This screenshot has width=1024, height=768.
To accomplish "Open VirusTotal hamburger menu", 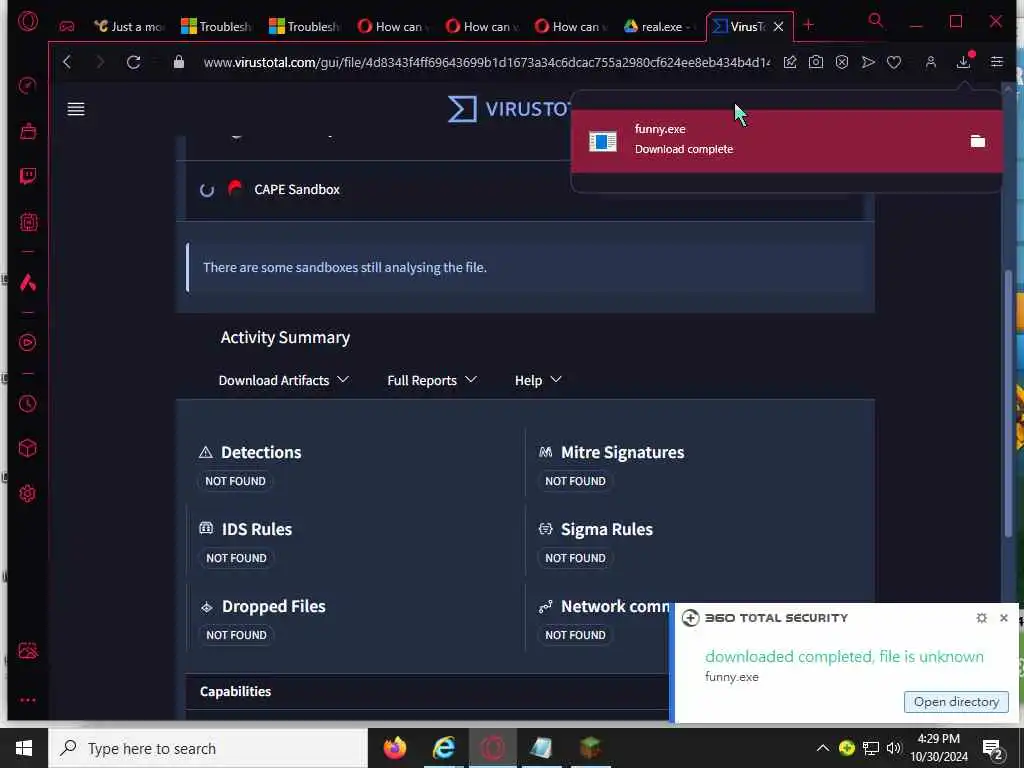I will [x=76, y=109].
